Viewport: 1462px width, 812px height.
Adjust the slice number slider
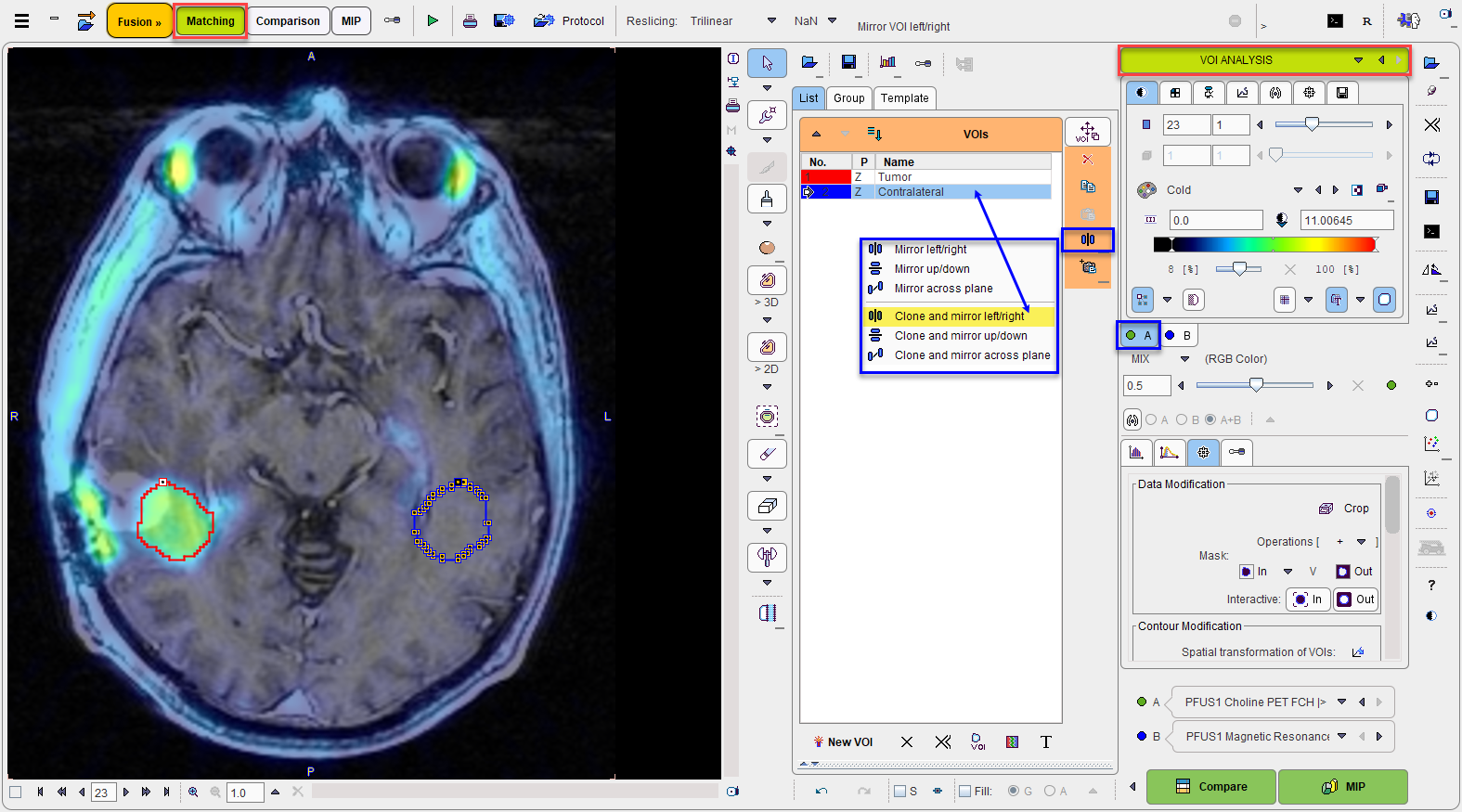click(1324, 124)
